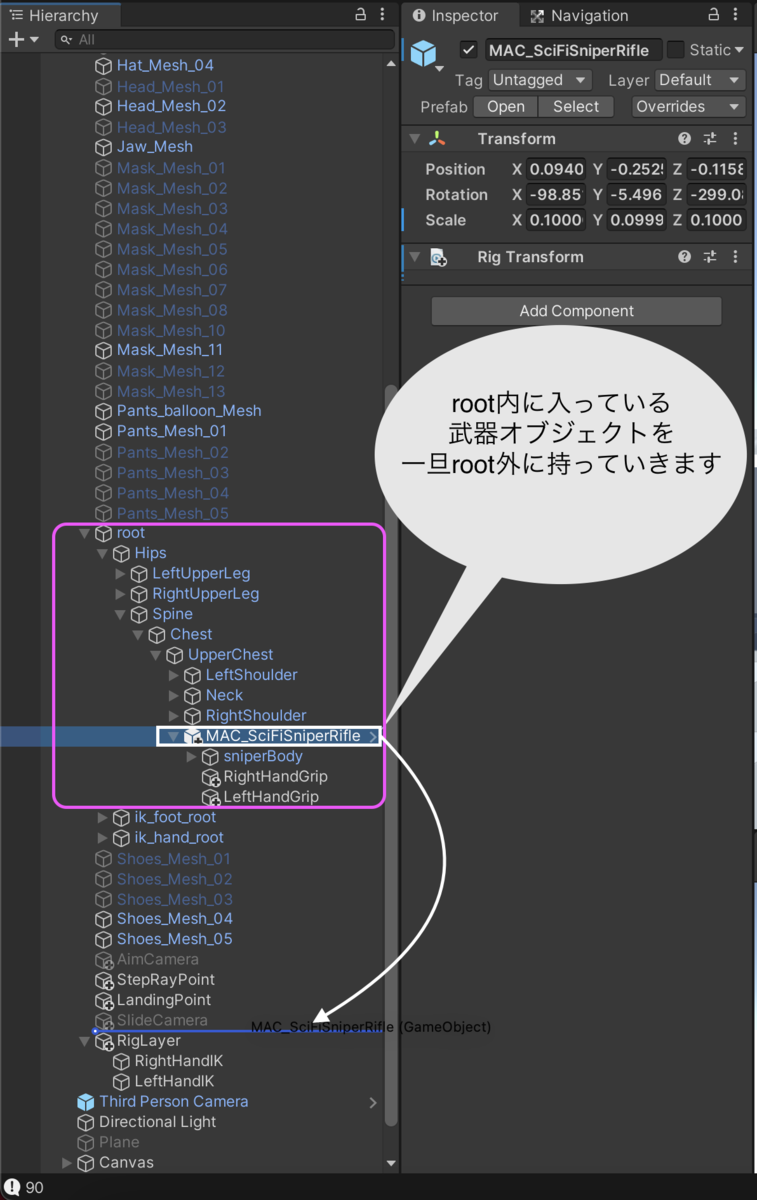Viewport: 757px width, 1200px height.
Task: Open the Layer dropdown showing Default
Action: 700,80
